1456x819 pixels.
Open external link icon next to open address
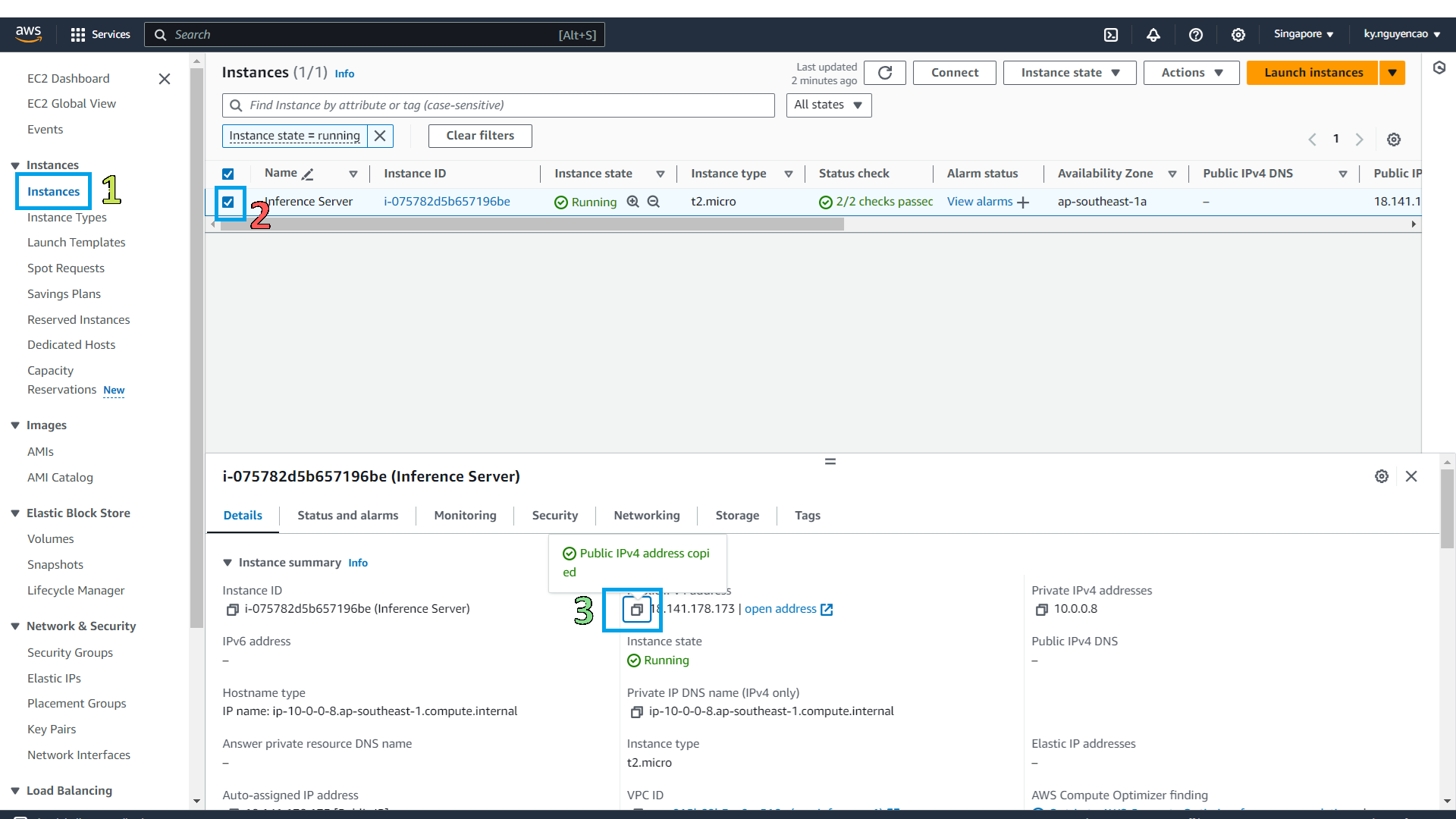[827, 610]
